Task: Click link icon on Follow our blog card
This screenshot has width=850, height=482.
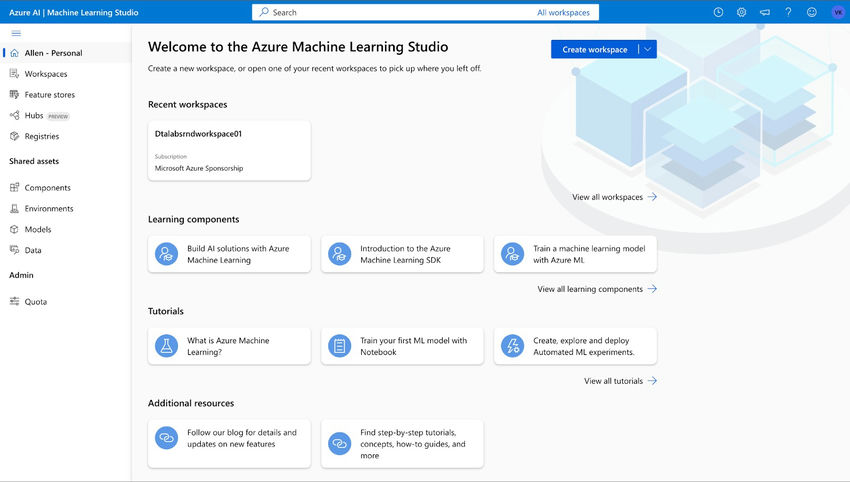Action: 166,438
